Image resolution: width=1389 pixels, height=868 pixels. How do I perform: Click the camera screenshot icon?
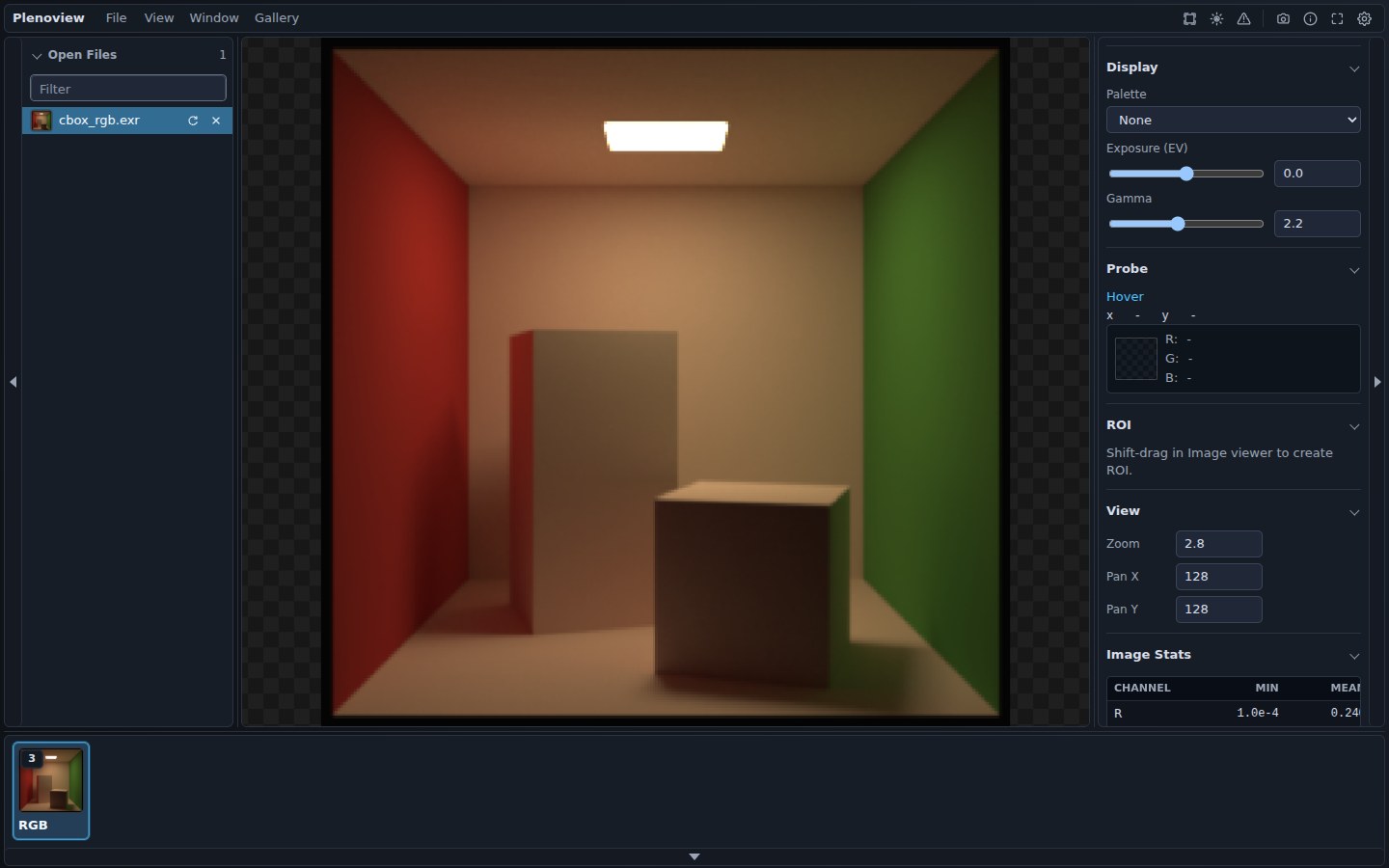(x=1283, y=18)
